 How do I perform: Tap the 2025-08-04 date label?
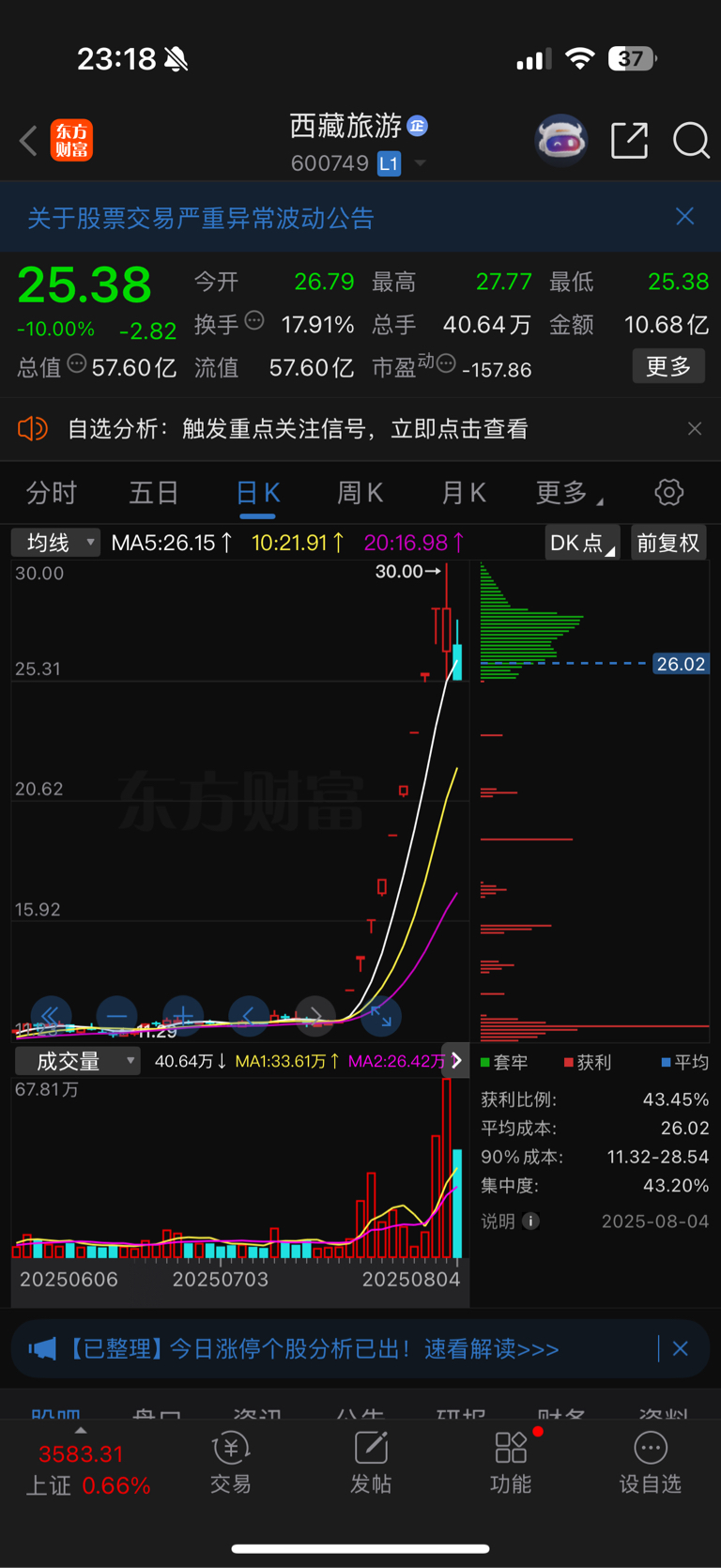point(655,1221)
